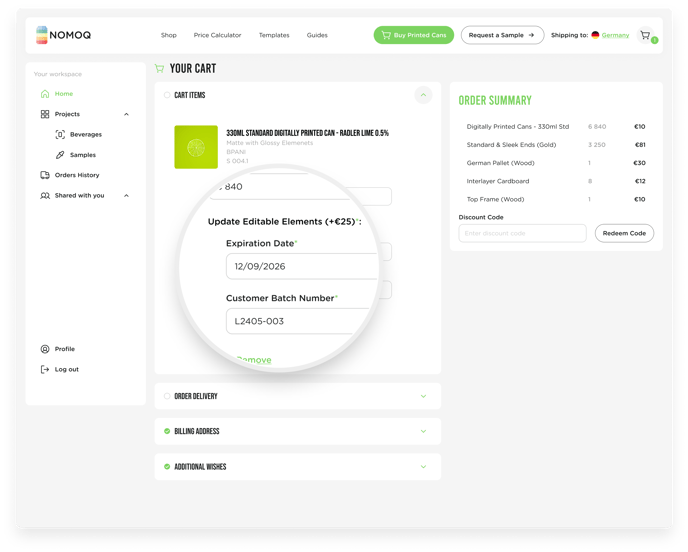Click the product title 330ml Standard Digitally Printed Can
Screen dimensions: 688x552
308,133
